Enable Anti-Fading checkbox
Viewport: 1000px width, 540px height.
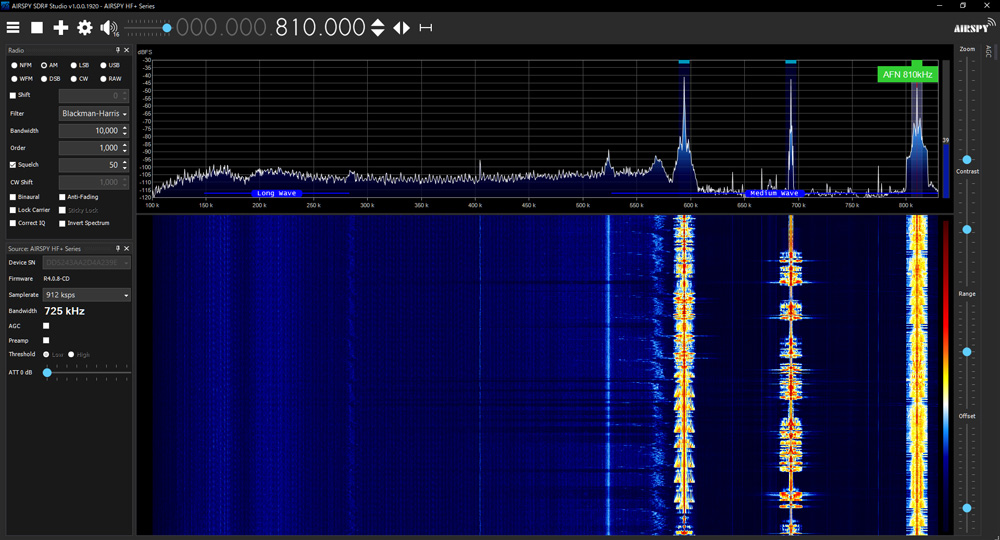pos(62,197)
